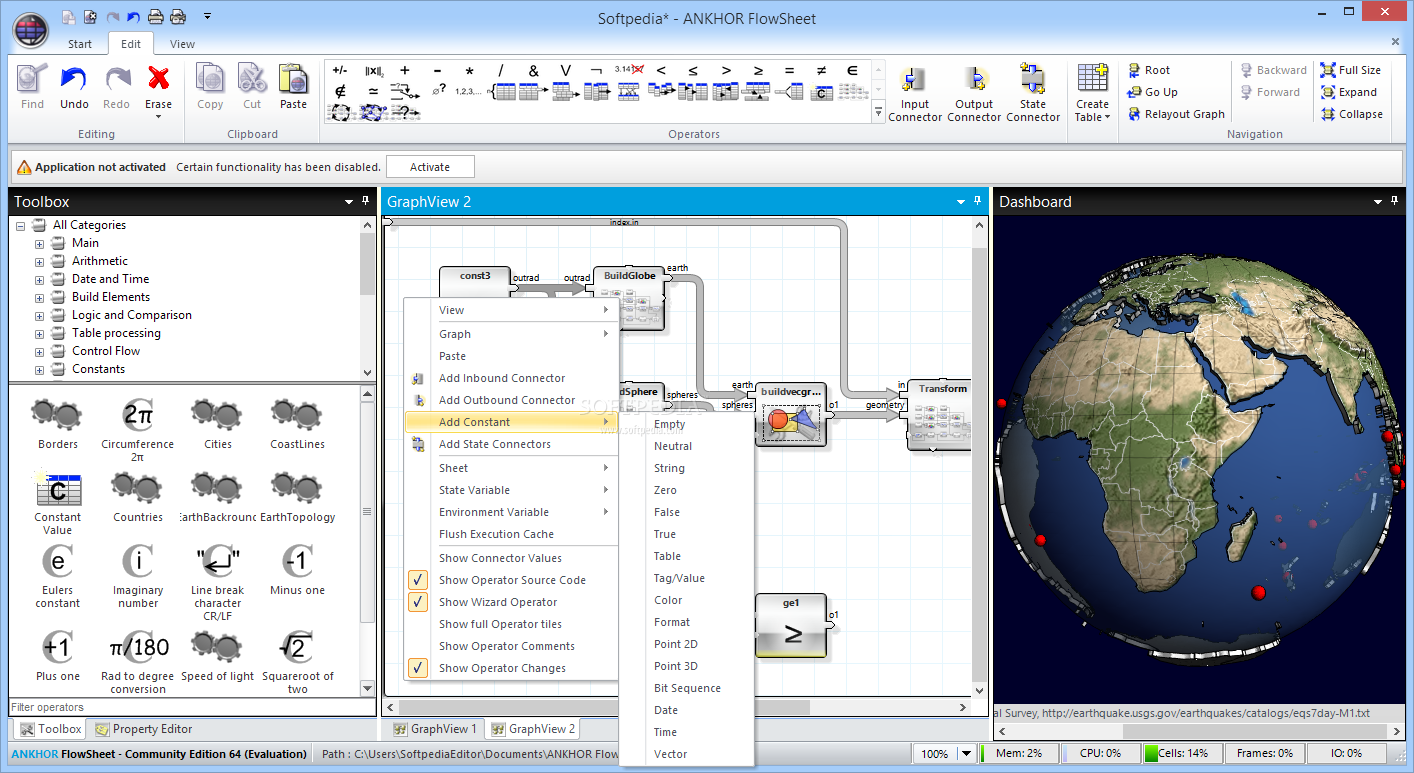Screen dimensions: 1414x773
Task: Select the Speed of light operator
Action: click(217, 647)
